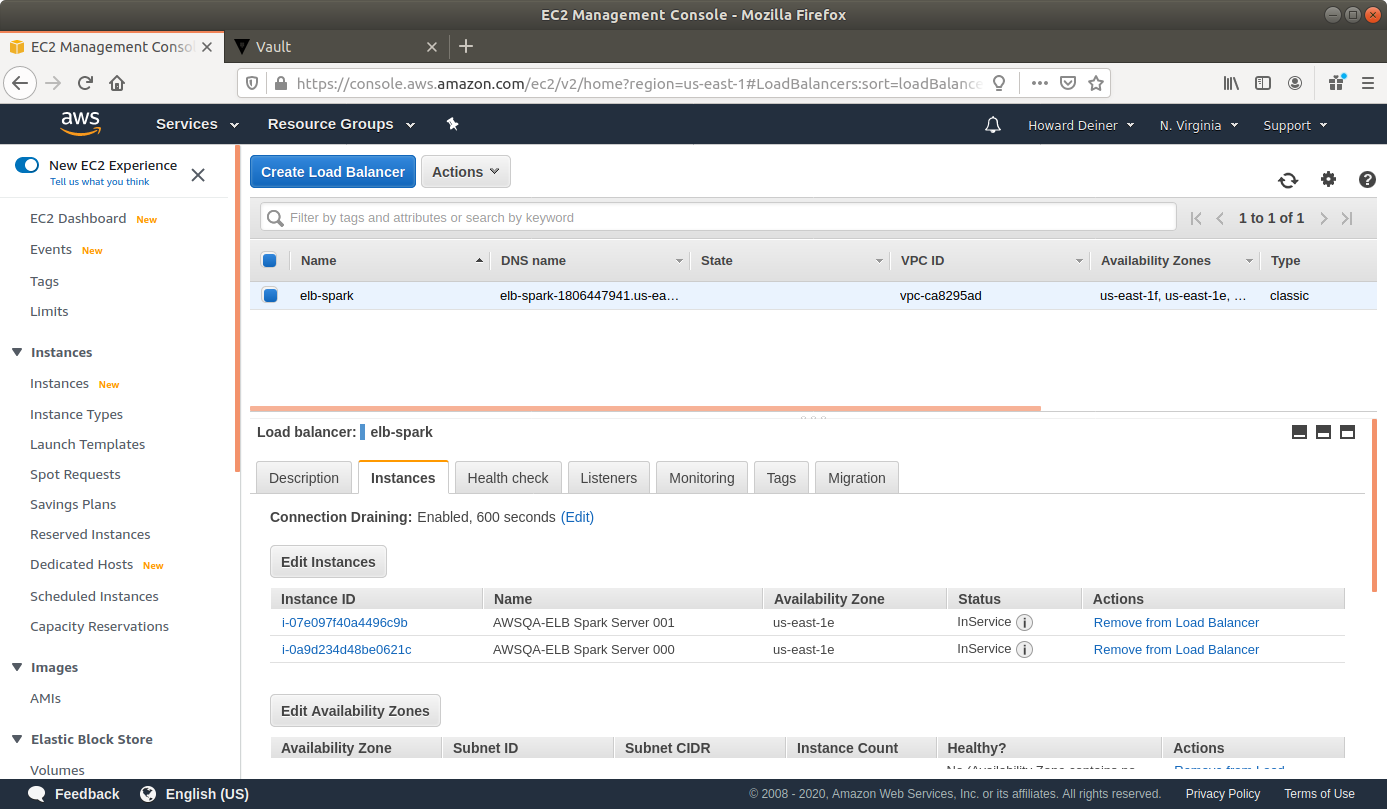The image size is (1387, 809).
Task: Switch to the Monitoring tab
Action: 702,478
